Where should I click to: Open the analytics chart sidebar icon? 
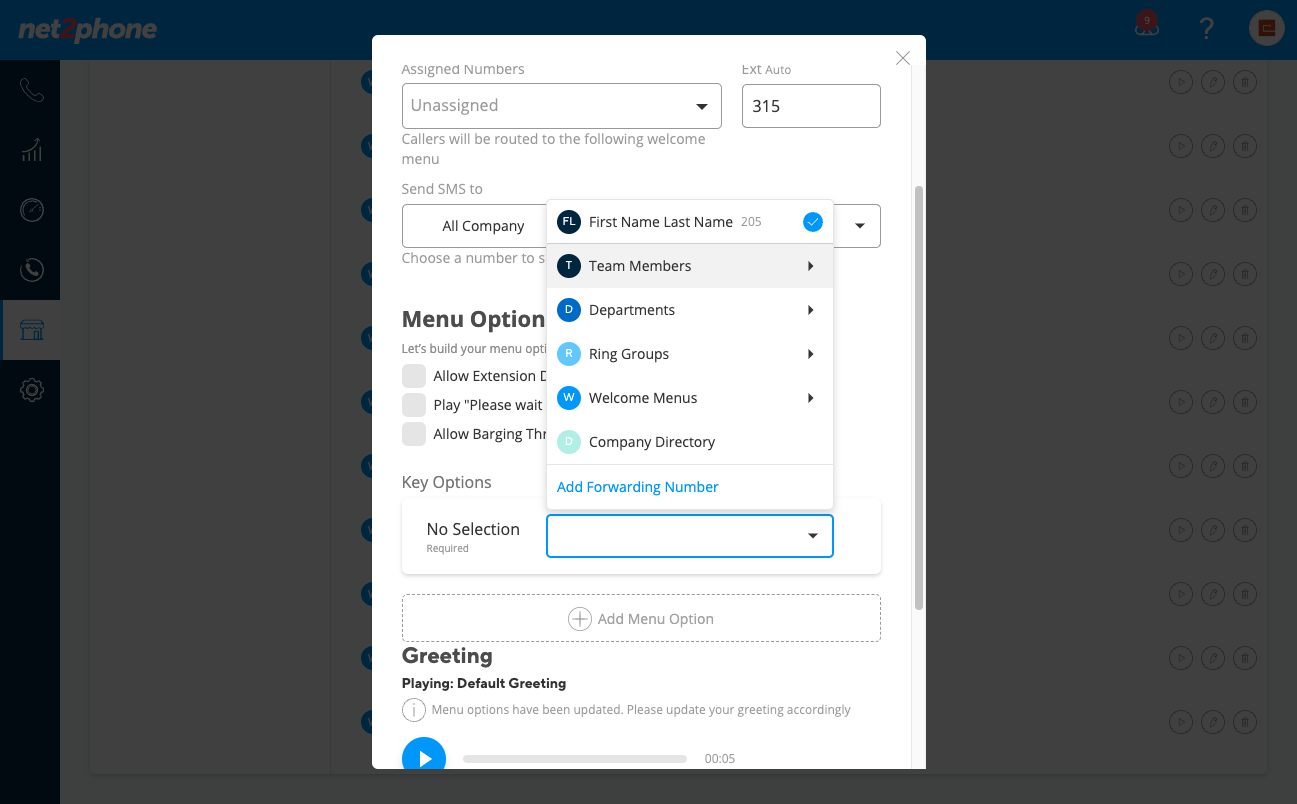31,150
